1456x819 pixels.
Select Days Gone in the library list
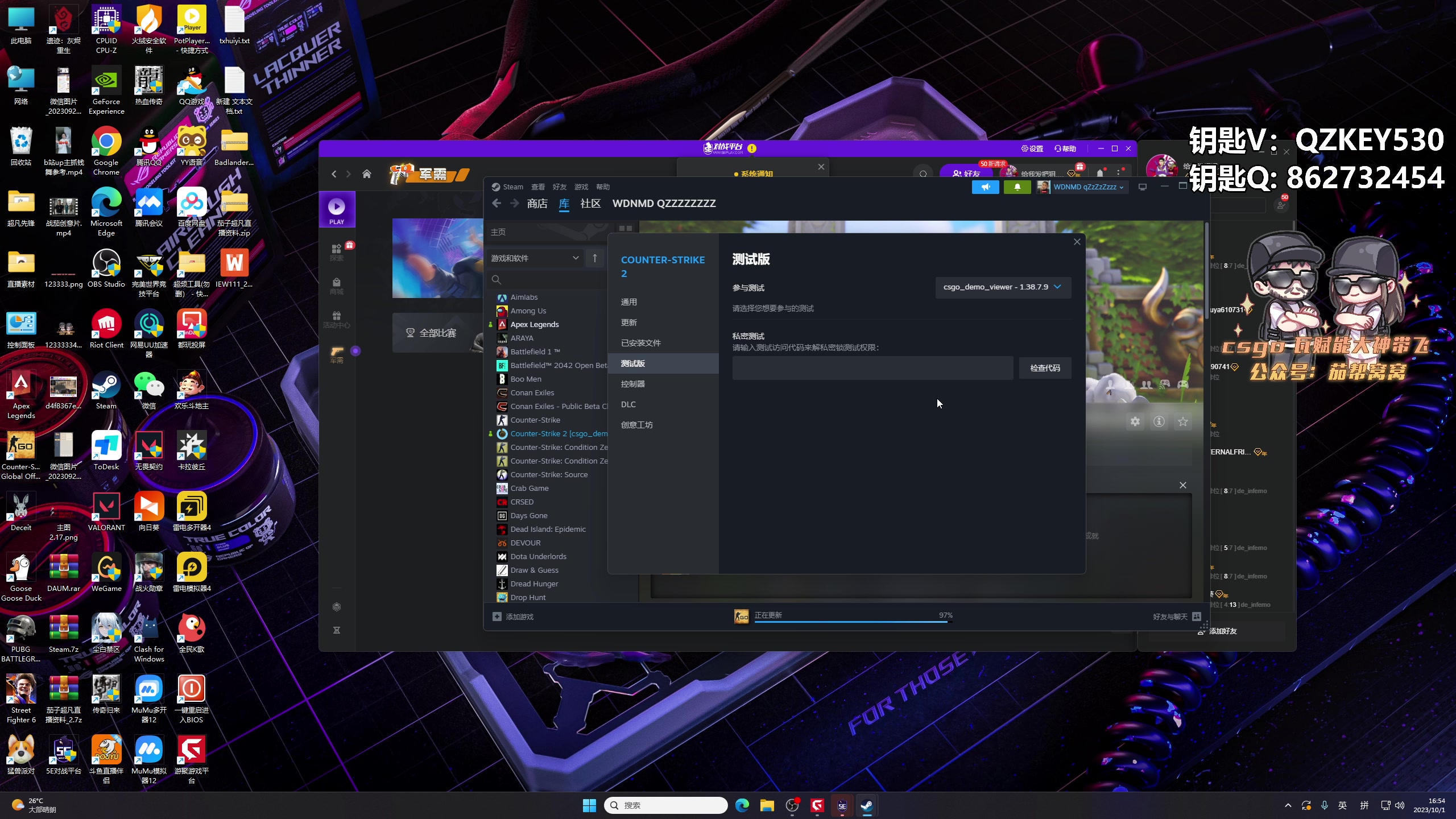pyautogui.click(x=528, y=516)
